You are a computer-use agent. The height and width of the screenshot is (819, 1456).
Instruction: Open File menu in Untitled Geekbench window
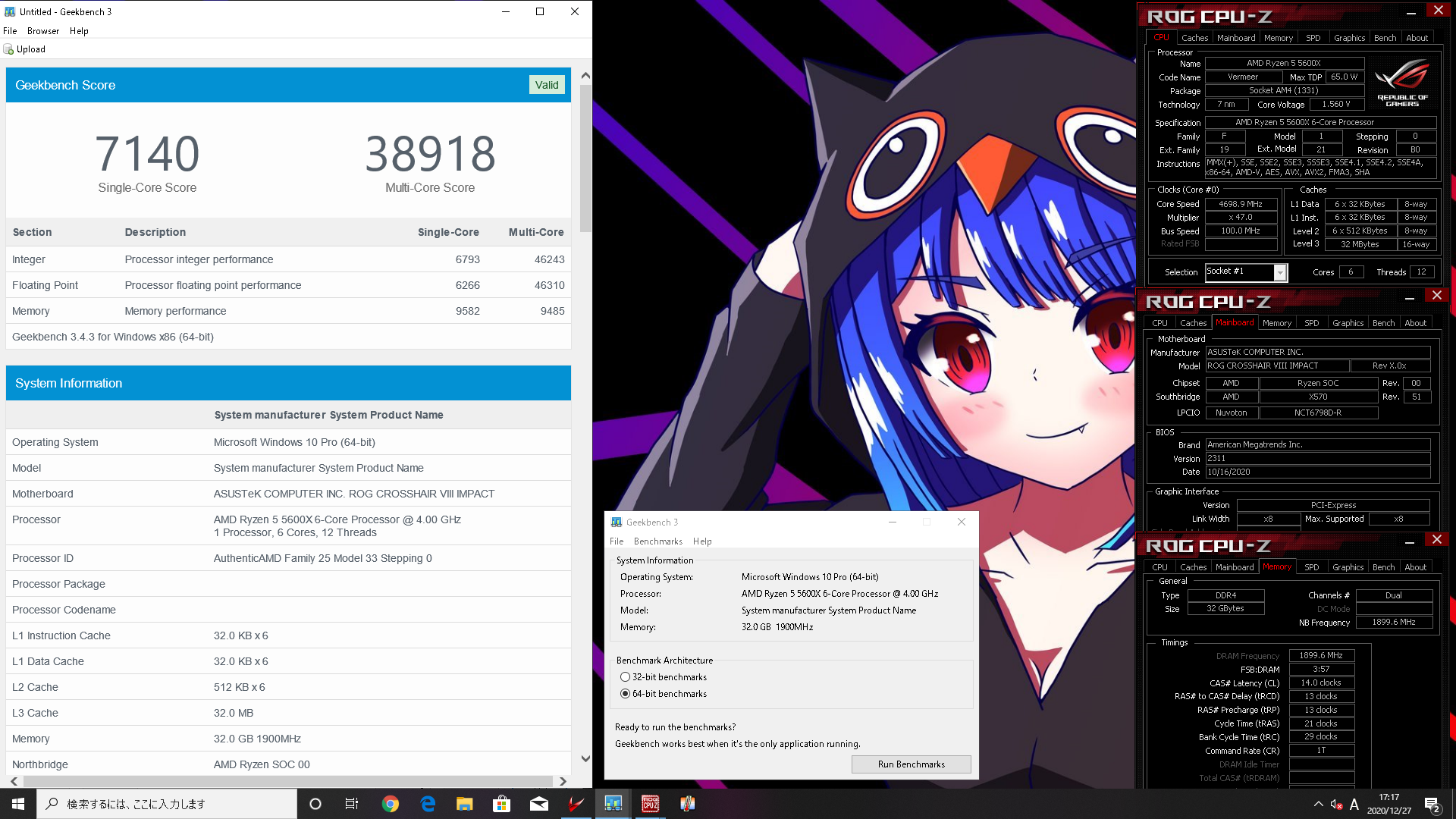pos(10,31)
